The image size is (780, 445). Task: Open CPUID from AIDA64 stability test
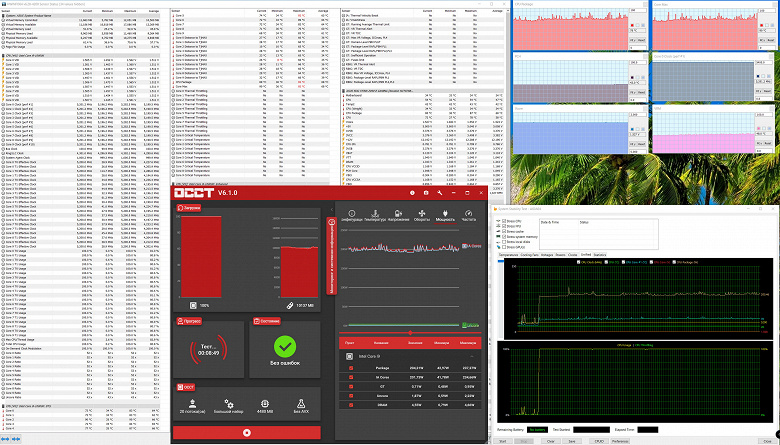pyautogui.click(x=599, y=441)
